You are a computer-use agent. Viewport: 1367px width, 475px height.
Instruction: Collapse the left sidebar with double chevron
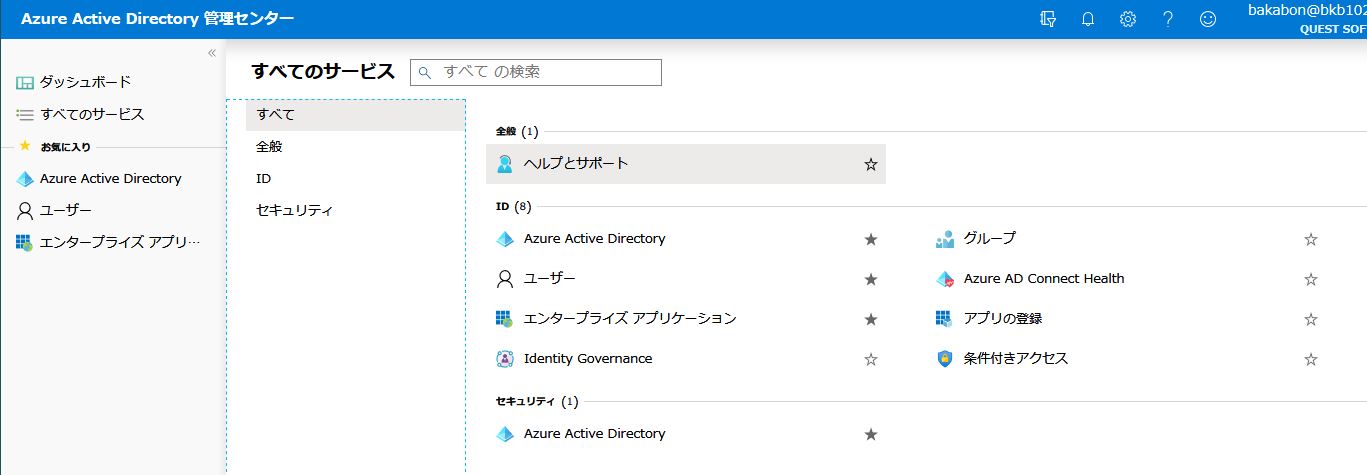(212, 53)
